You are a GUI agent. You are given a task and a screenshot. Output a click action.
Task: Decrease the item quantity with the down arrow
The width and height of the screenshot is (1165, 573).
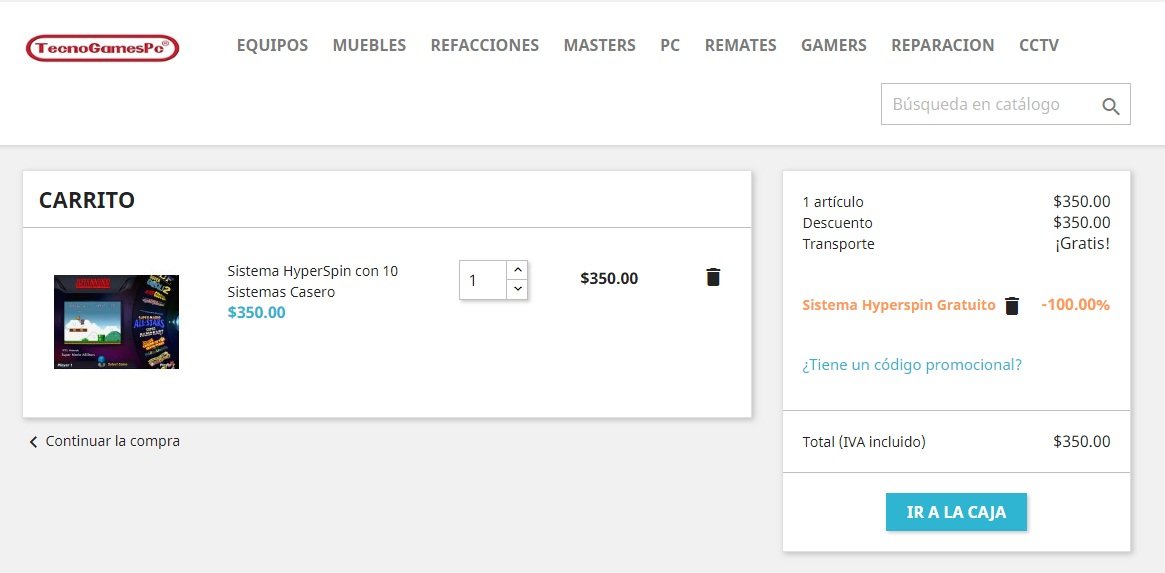pyautogui.click(x=517, y=289)
